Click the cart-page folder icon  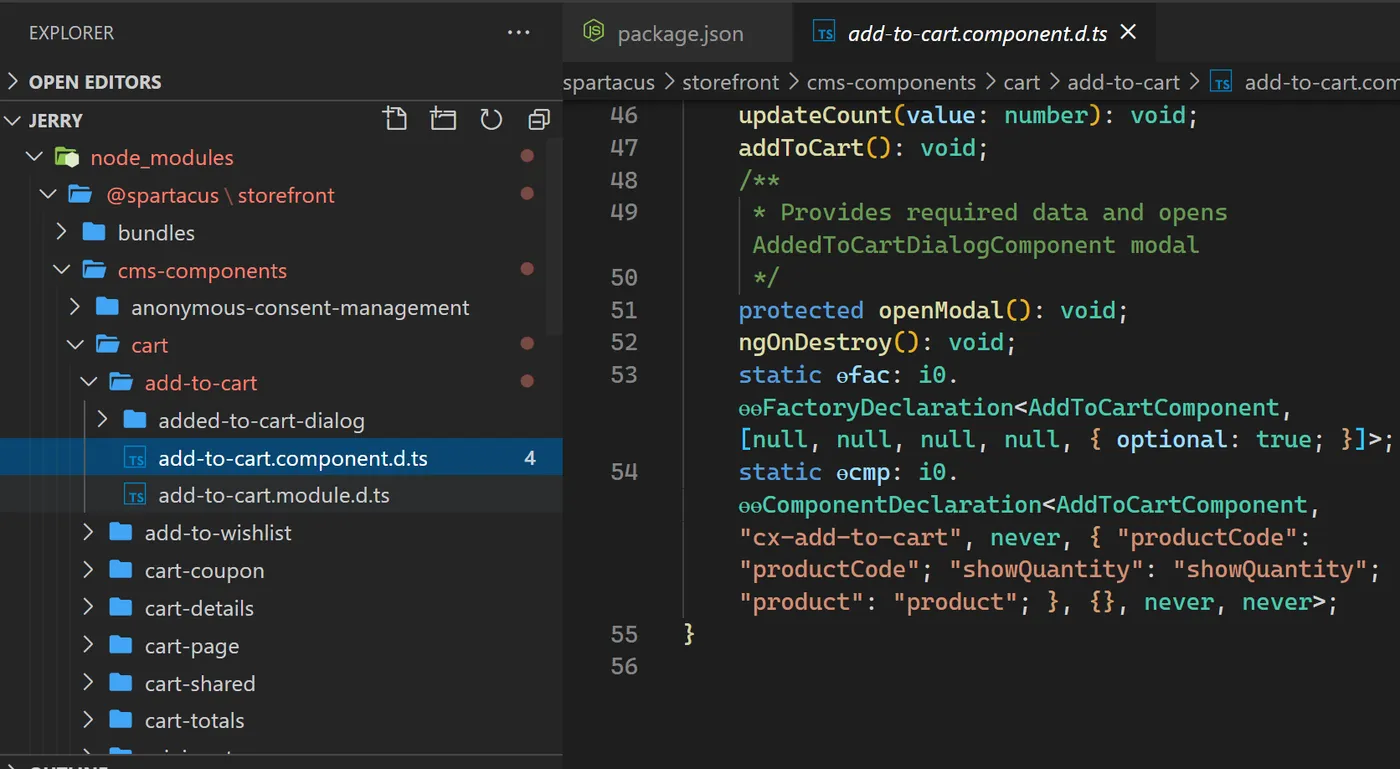click(x=121, y=645)
